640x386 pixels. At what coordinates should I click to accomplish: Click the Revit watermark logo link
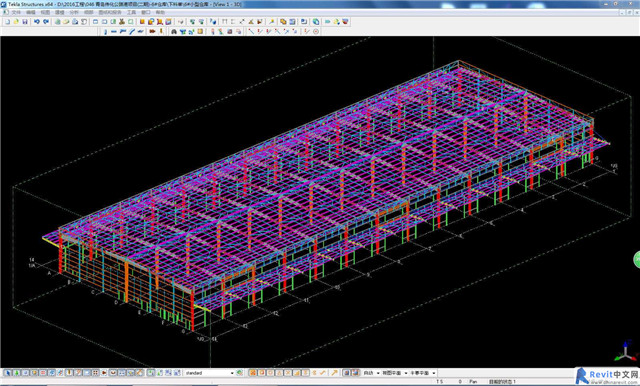pyautogui.click(x=607, y=375)
